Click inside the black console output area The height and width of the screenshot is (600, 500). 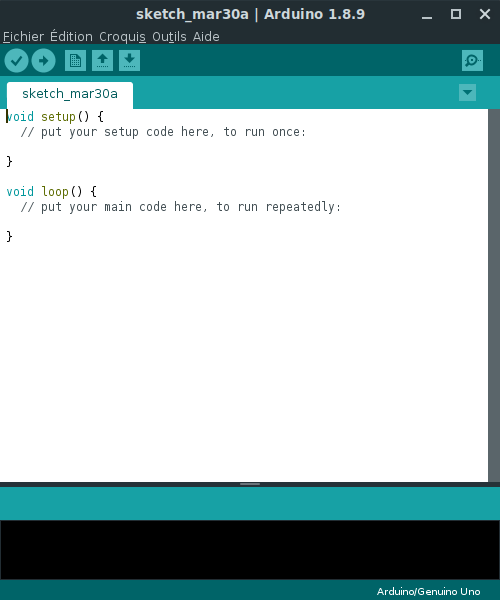pos(250,549)
